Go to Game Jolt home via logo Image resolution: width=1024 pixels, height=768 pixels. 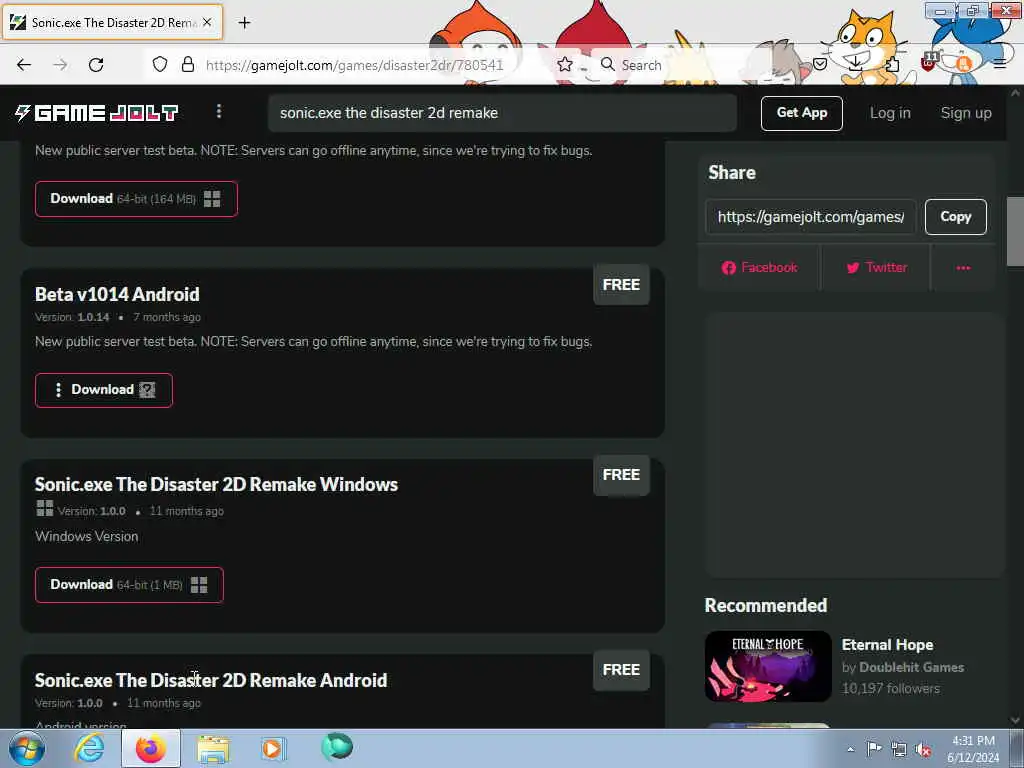pos(96,113)
